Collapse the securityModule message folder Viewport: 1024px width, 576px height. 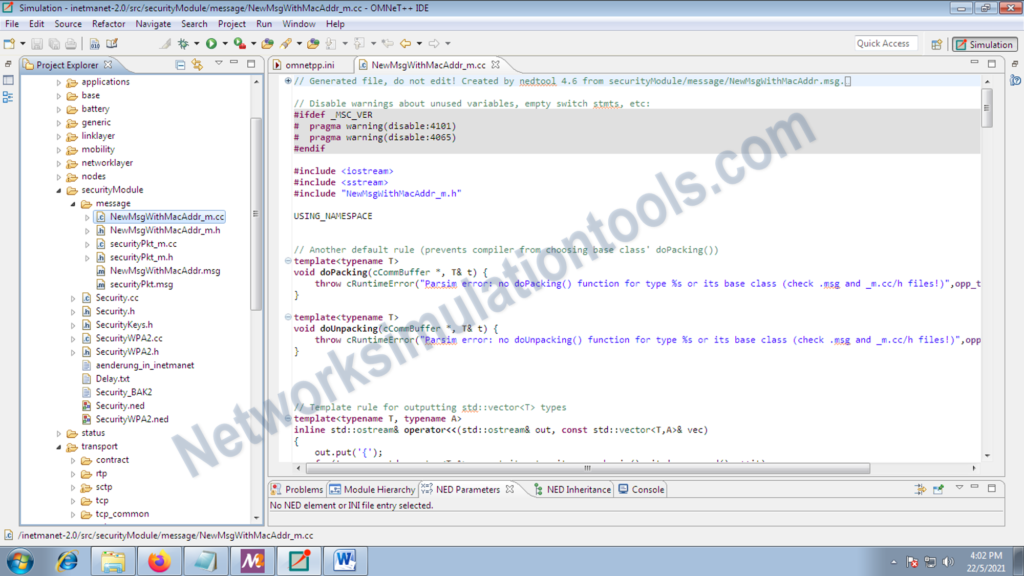(x=72, y=203)
